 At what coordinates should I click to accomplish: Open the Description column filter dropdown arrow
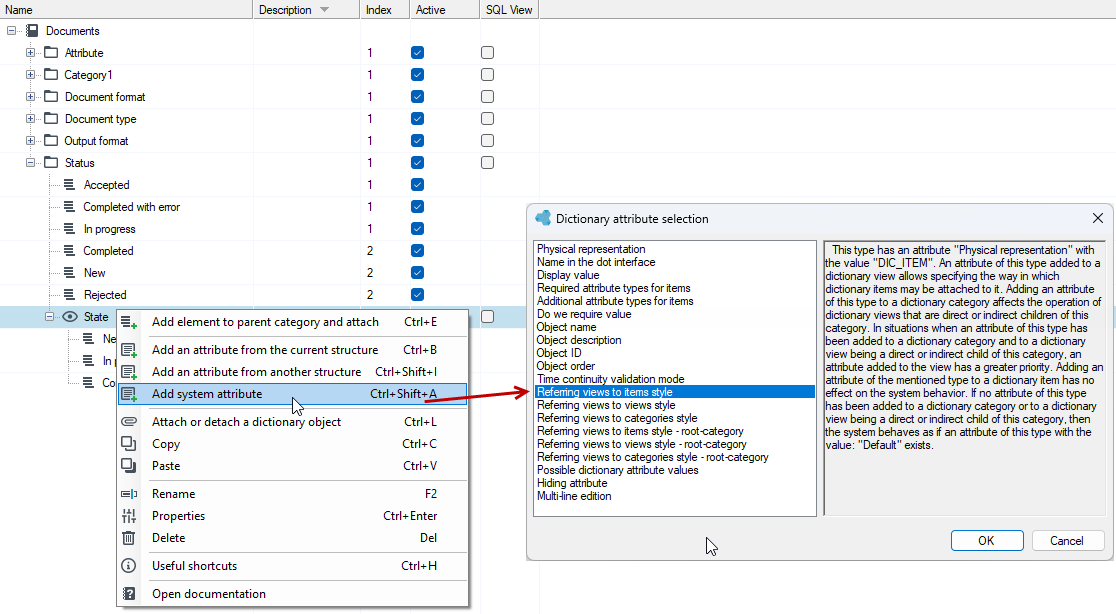(325, 10)
